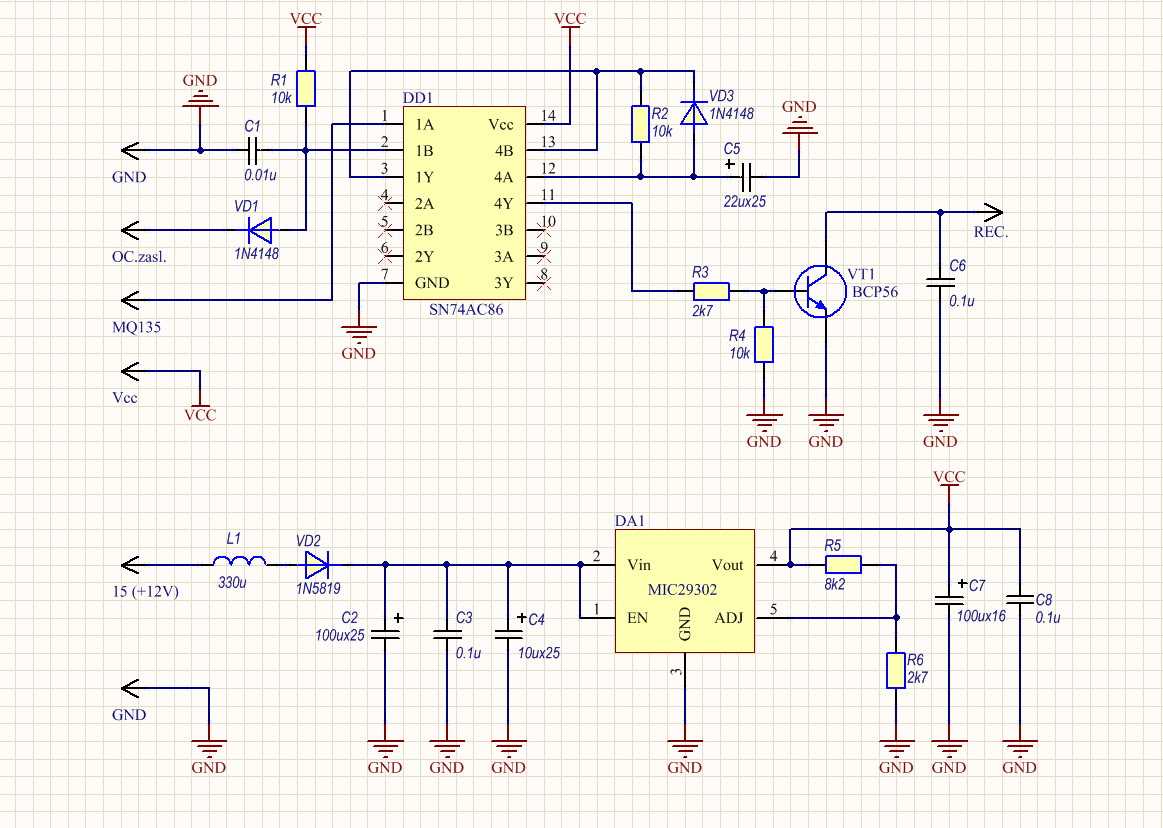The image size is (1163, 828).
Task: Click the GND symbol below DD1 pin 7
Action: (x=359, y=342)
